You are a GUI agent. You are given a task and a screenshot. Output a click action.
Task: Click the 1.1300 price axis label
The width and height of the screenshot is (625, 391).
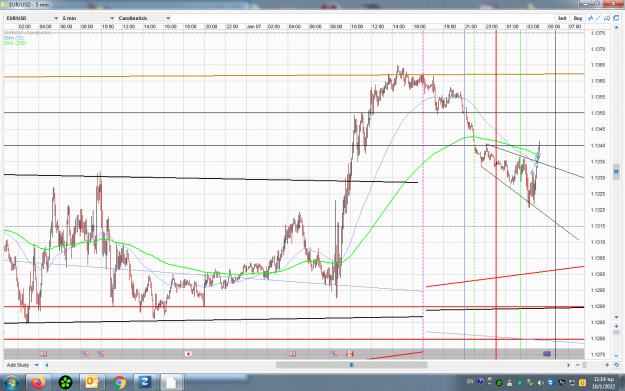[x=597, y=274]
